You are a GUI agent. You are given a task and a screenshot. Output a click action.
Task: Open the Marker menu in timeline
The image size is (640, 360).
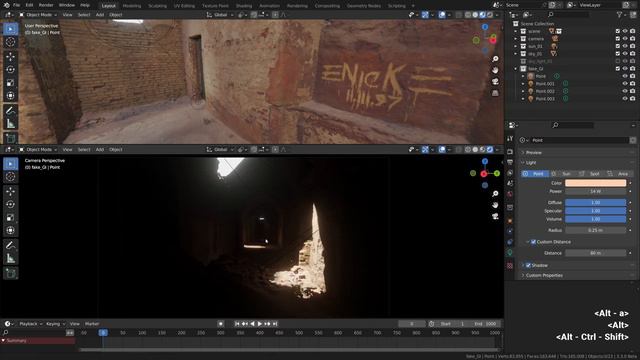(x=92, y=324)
